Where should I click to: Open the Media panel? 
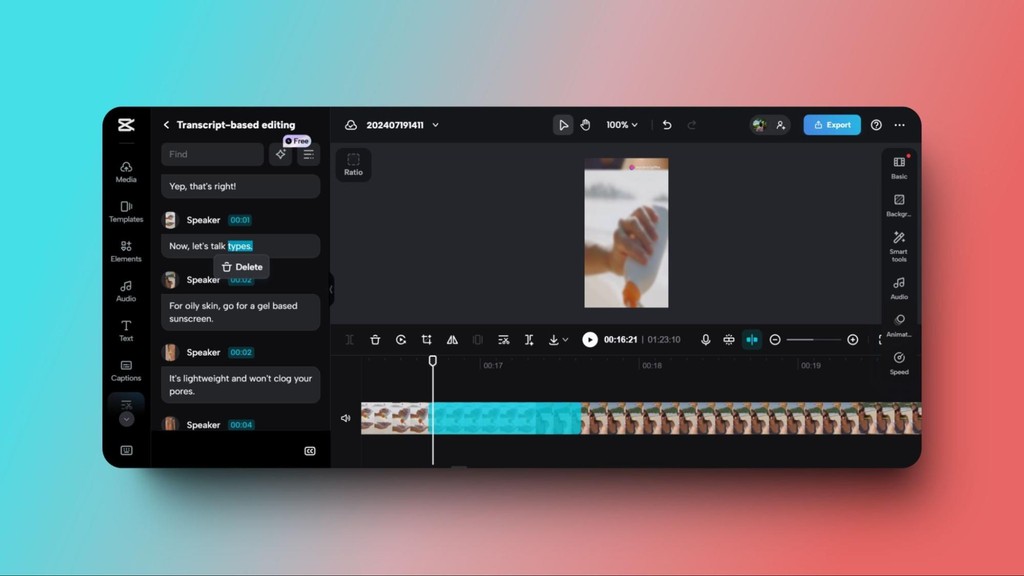(x=125, y=172)
